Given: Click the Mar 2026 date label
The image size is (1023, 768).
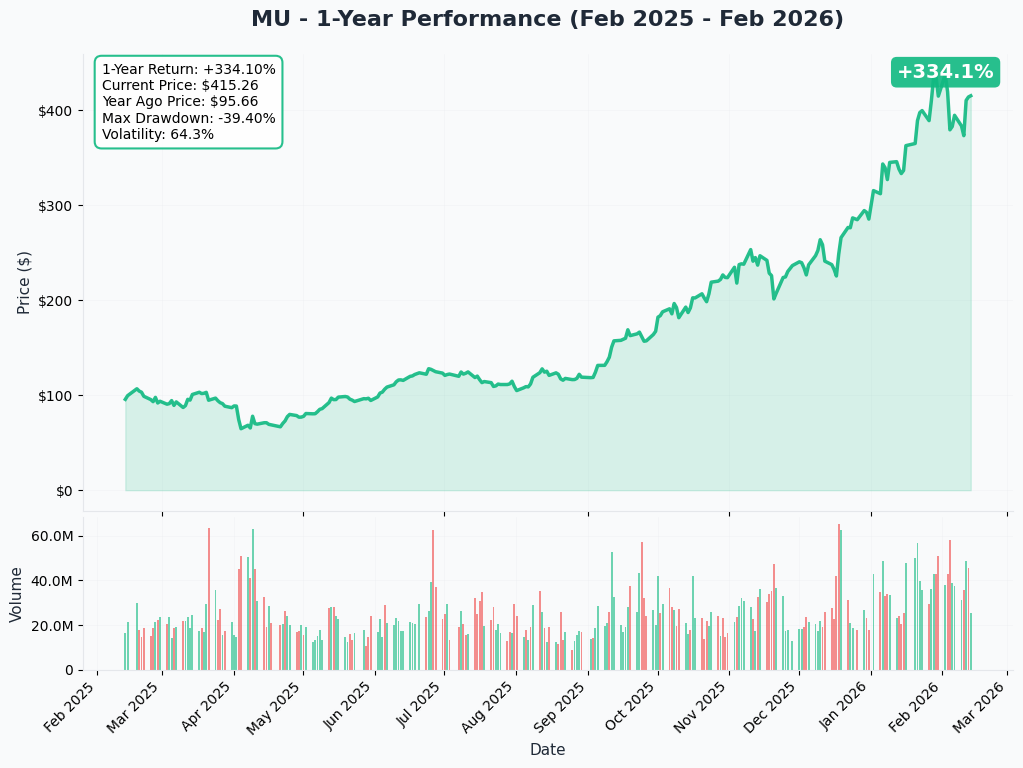Looking at the screenshot, I should pyautogui.click(x=978, y=708).
